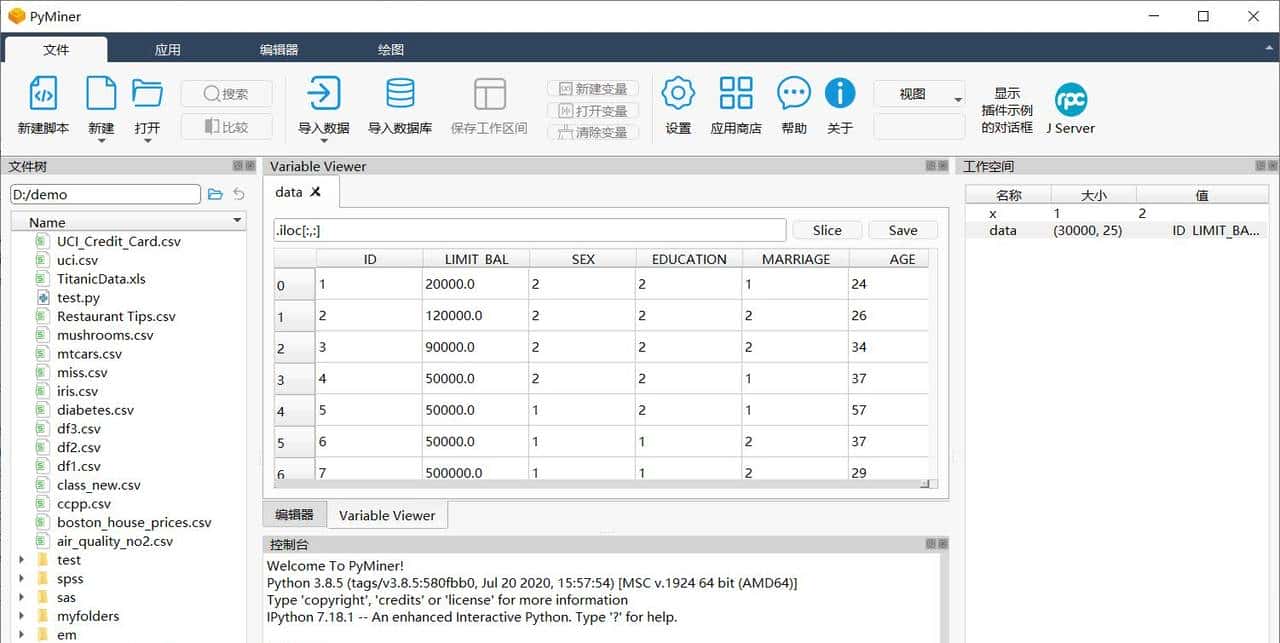The width and height of the screenshot is (1280, 643).
Task: Expand the myfolders directory
Action: 23,616
